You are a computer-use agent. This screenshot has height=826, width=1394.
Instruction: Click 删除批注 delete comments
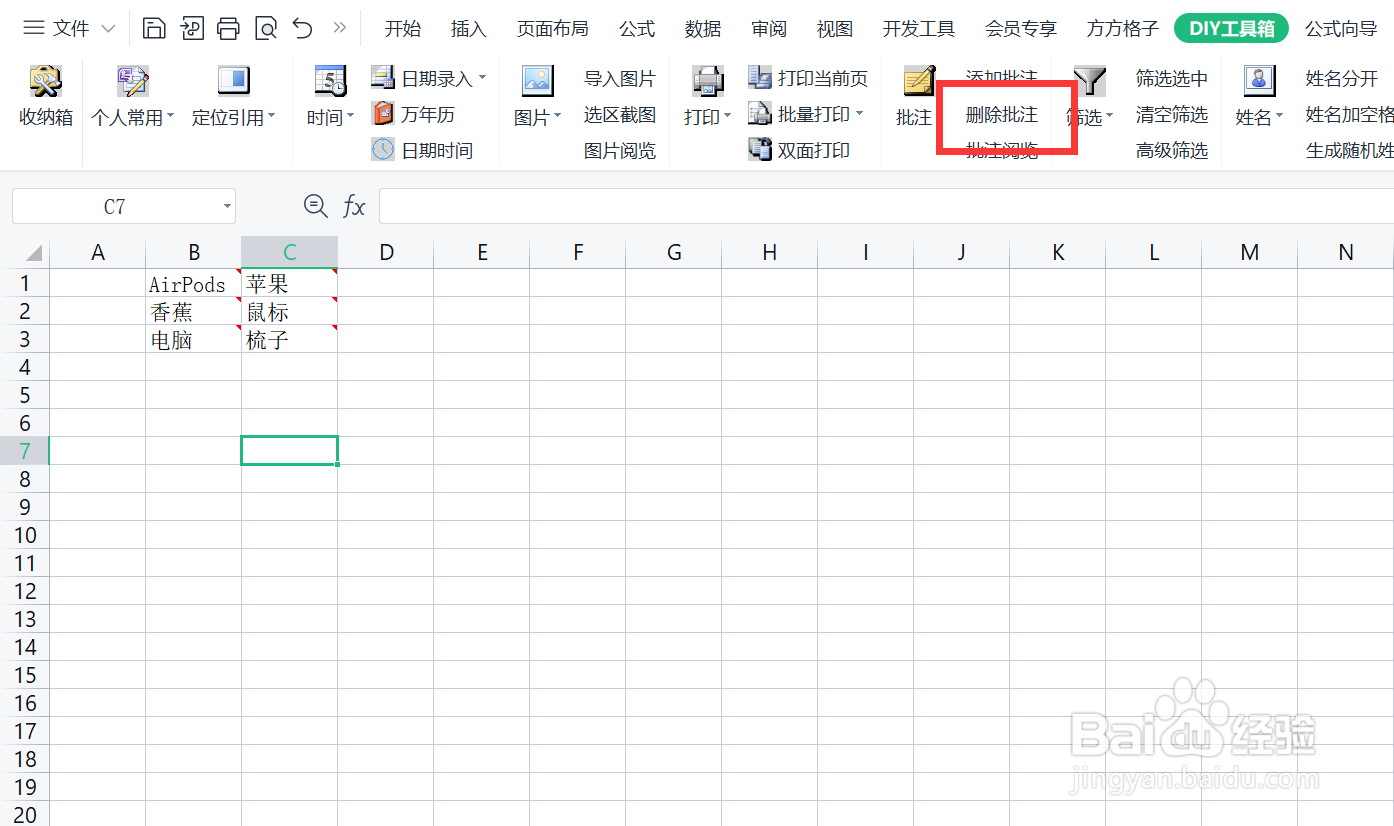[1002, 115]
